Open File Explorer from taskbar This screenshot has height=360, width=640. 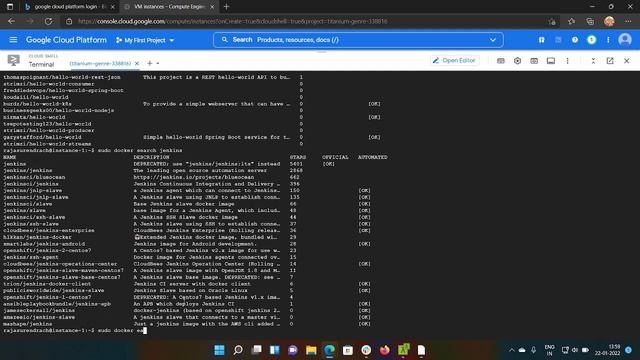(x=311, y=350)
